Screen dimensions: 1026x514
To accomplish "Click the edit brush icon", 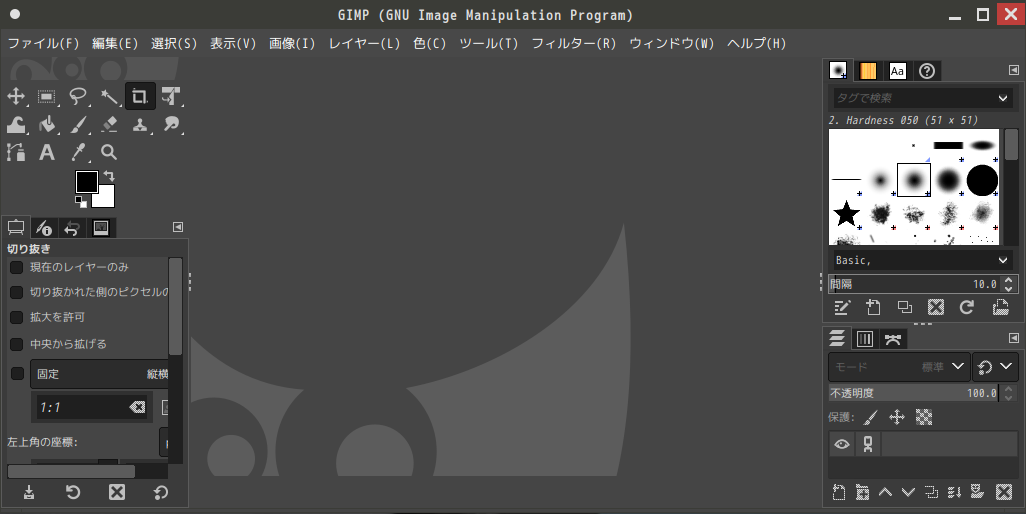I will pos(842,307).
